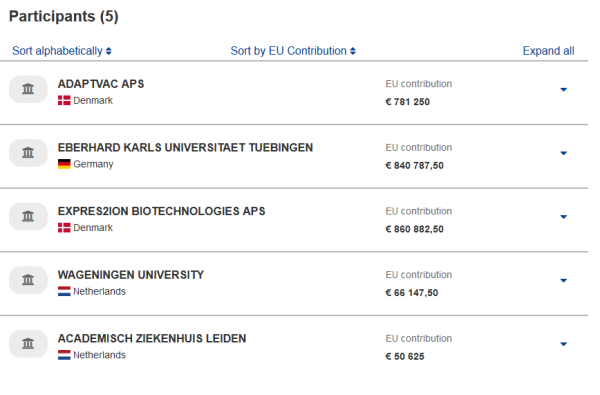
Task: Click the Germany flag under Eberhard Karls Universitaet
Action: [64, 164]
